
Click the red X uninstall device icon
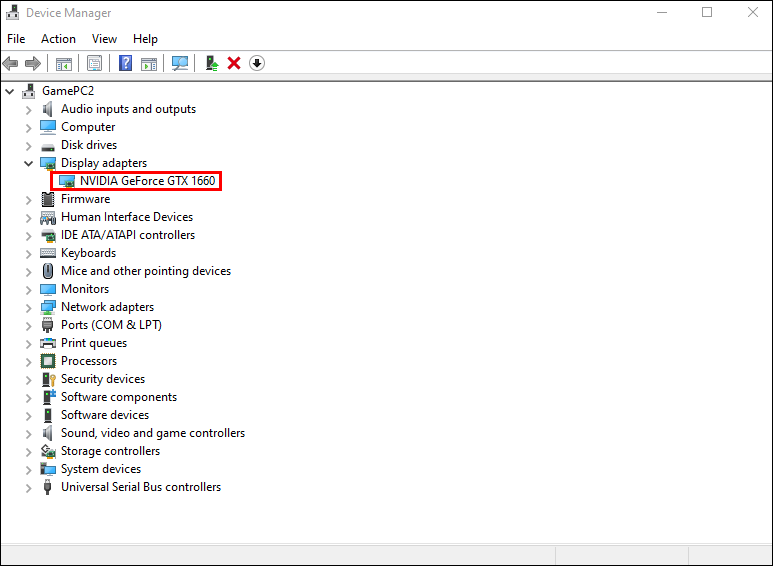coord(234,63)
